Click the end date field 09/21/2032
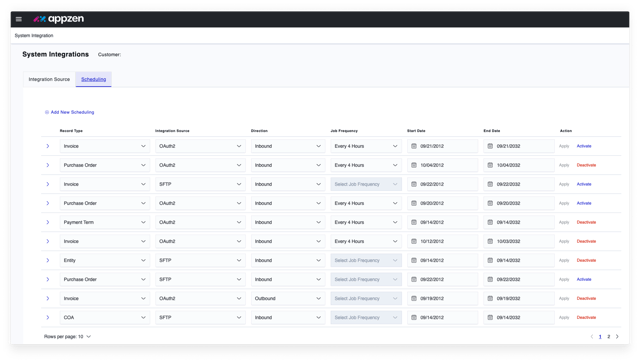640x363 pixels. click(x=519, y=146)
